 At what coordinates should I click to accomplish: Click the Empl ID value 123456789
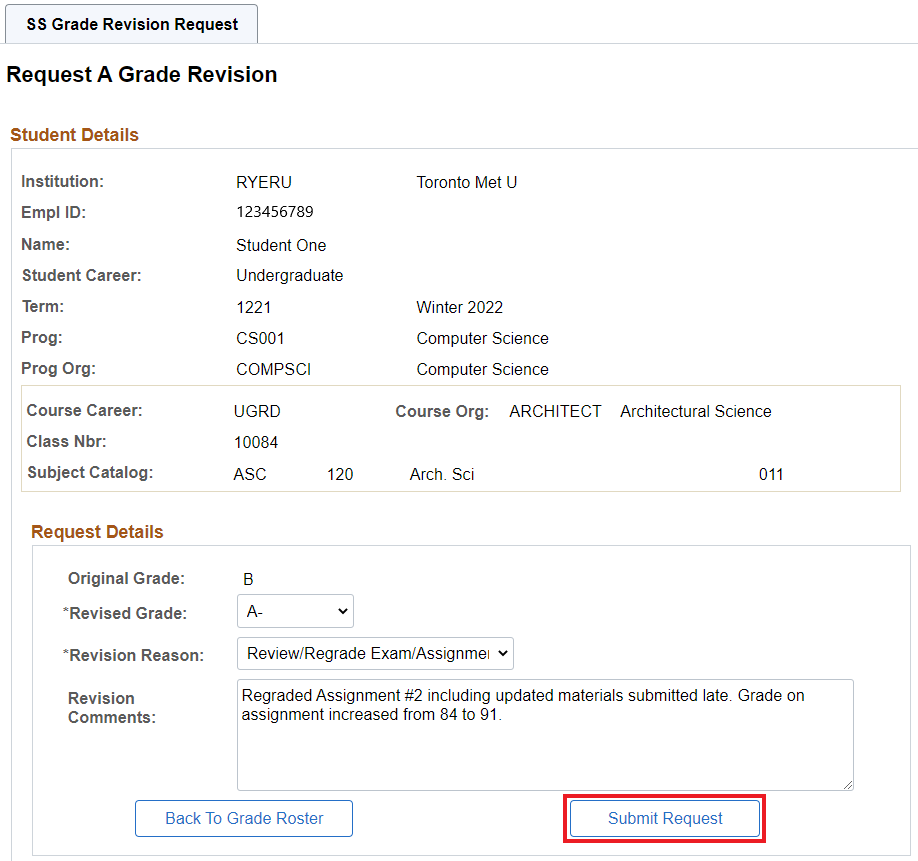tap(275, 212)
